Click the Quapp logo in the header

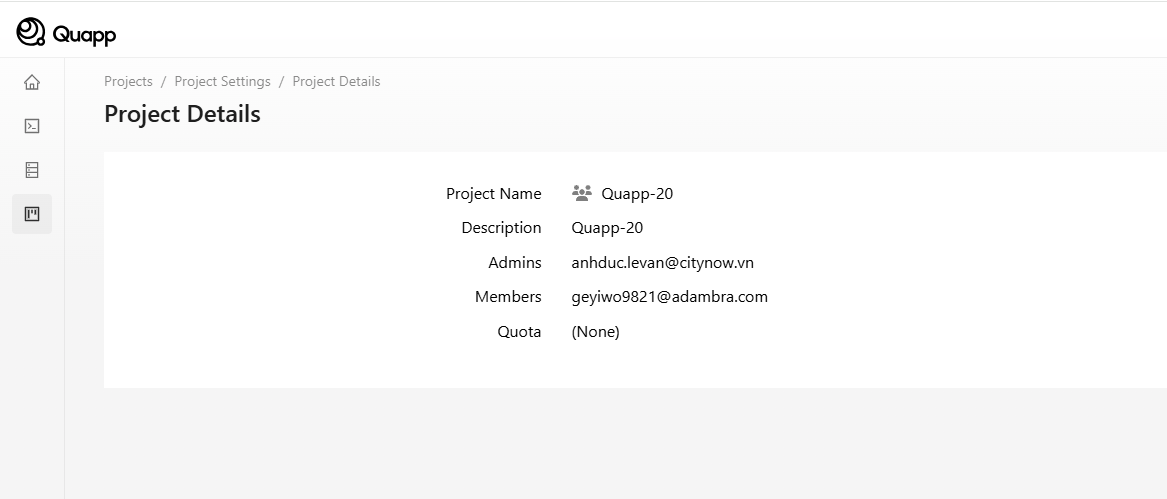pos(66,33)
